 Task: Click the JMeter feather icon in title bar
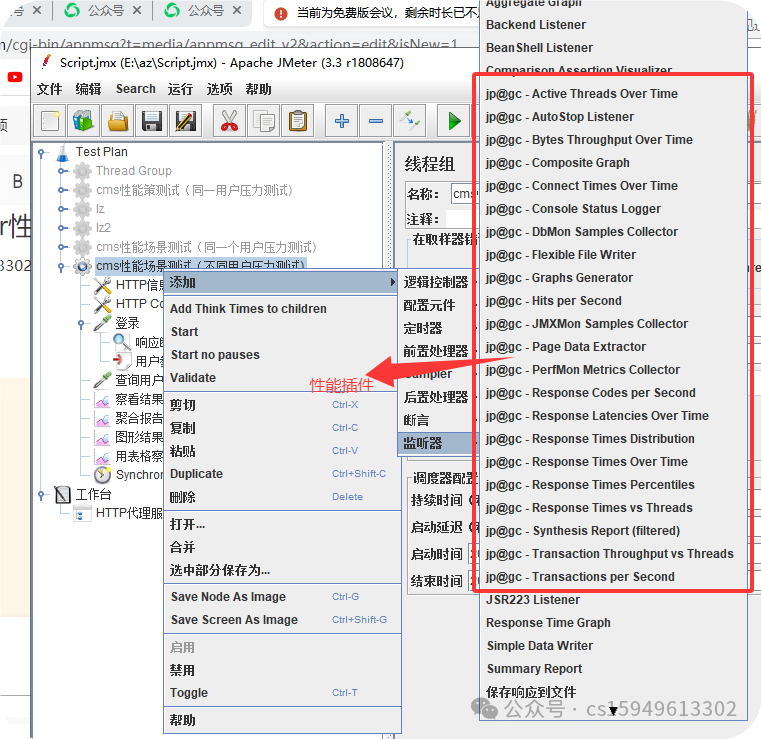coord(46,62)
